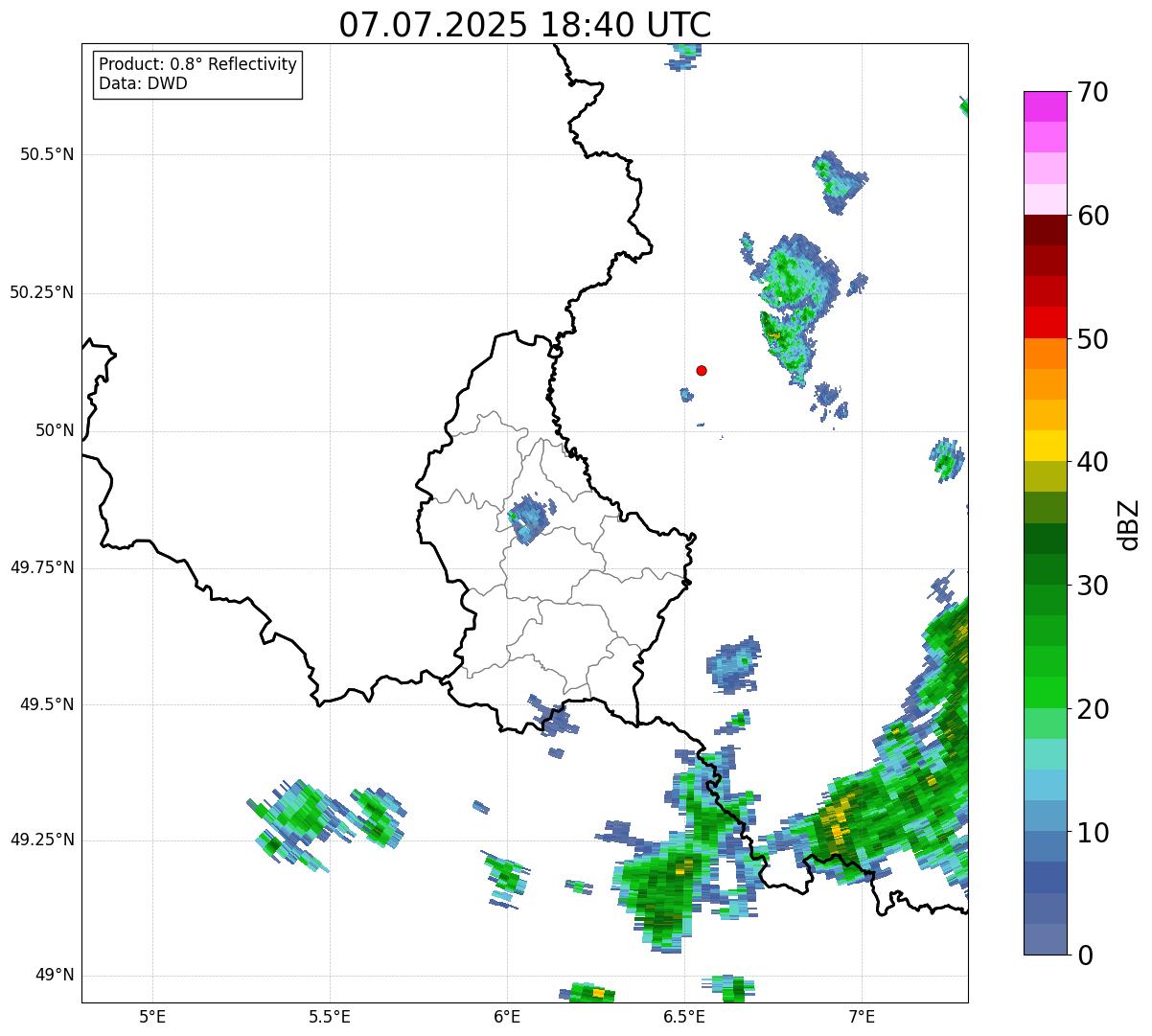1152x1036 pixels.
Task: Pick the yellow swatch just above 40 dBZ
Action: pos(1046,446)
